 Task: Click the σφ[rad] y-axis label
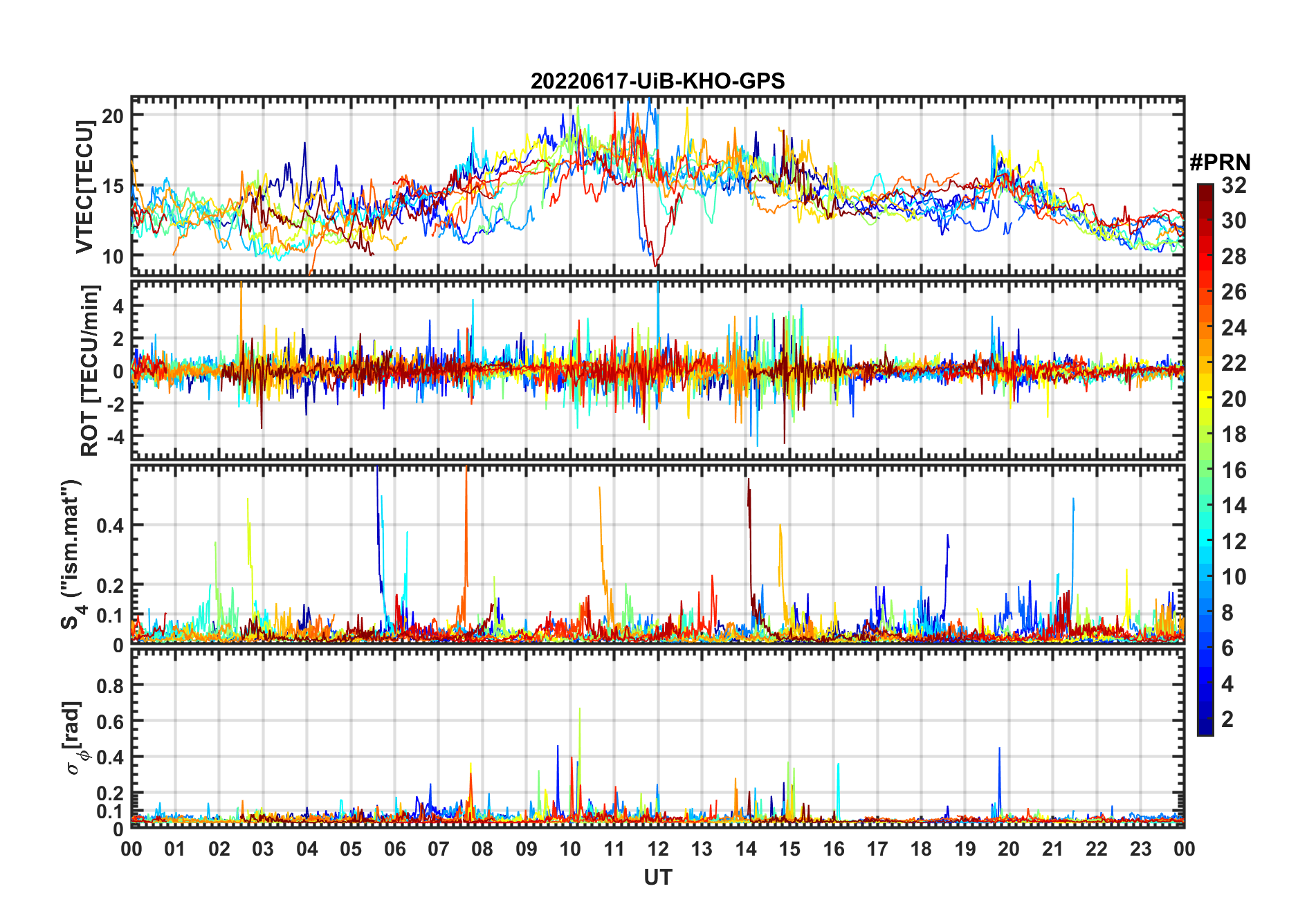pos(75,738)
